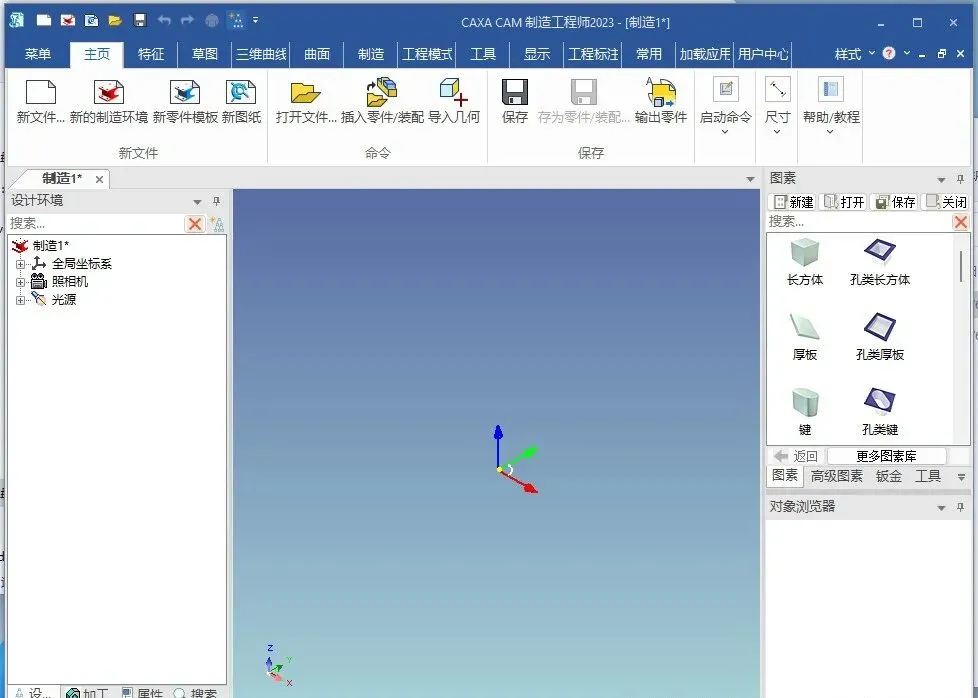Select the 孔类键 hole key shape
This screenshot has height=698, width=978.
point(879,412)
